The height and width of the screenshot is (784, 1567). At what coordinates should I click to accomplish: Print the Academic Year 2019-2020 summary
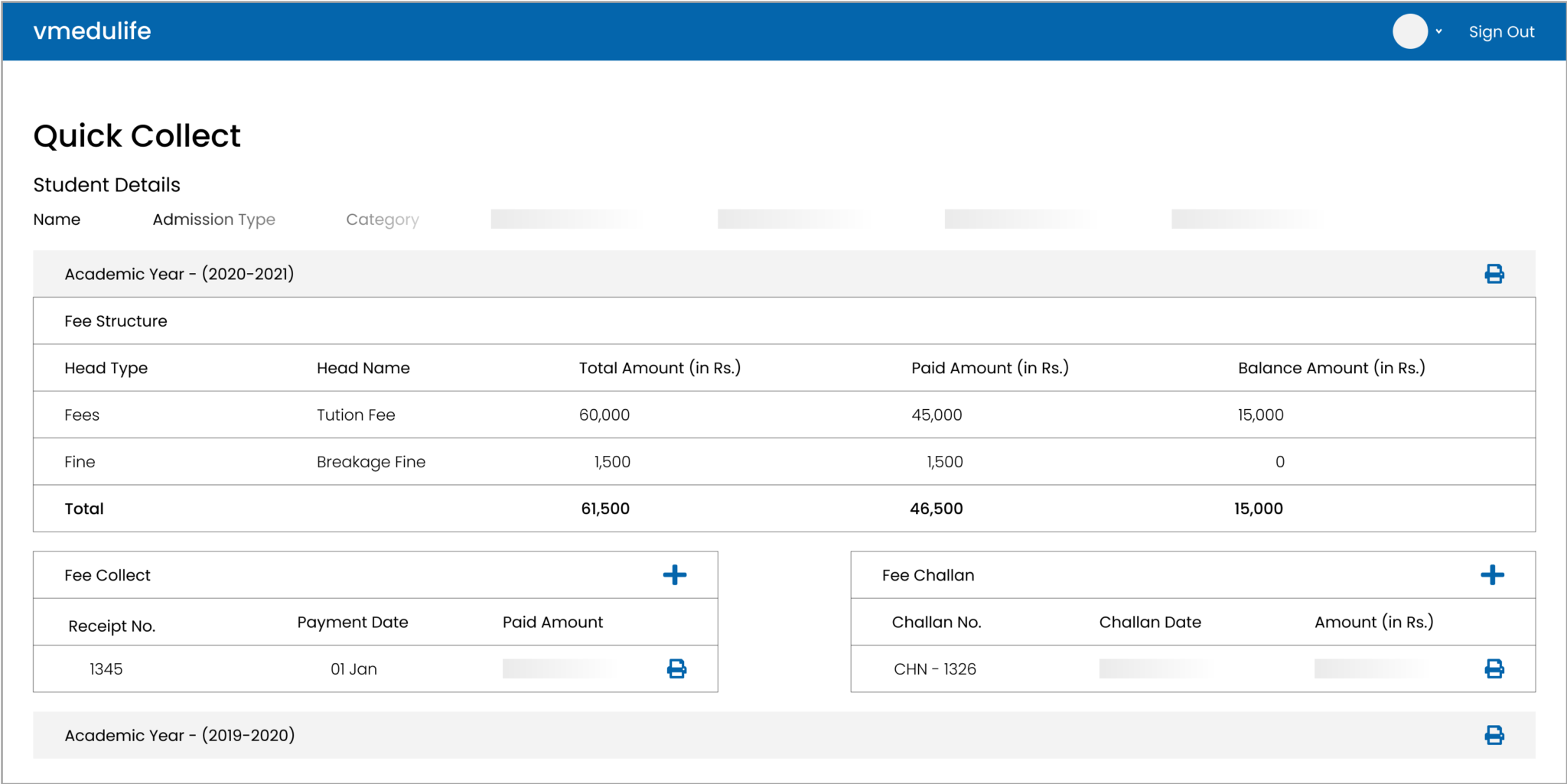pyautogui.click(x=1495, y=734)
